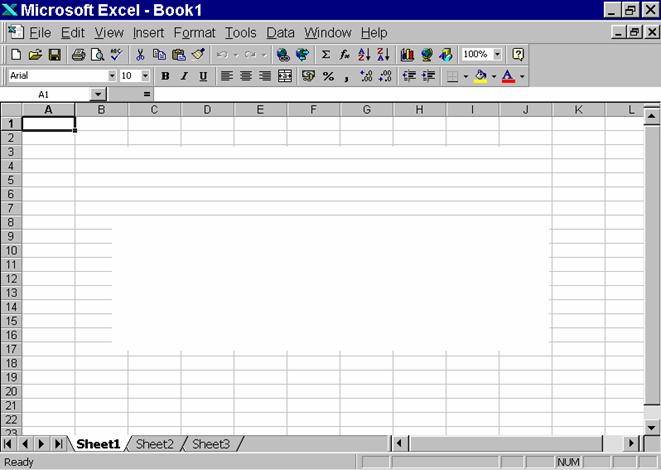Click the vertical scrollbar down arrow
Image resolution: width=661 pixels, height=470 pixels.
click(x=651, y=427)
